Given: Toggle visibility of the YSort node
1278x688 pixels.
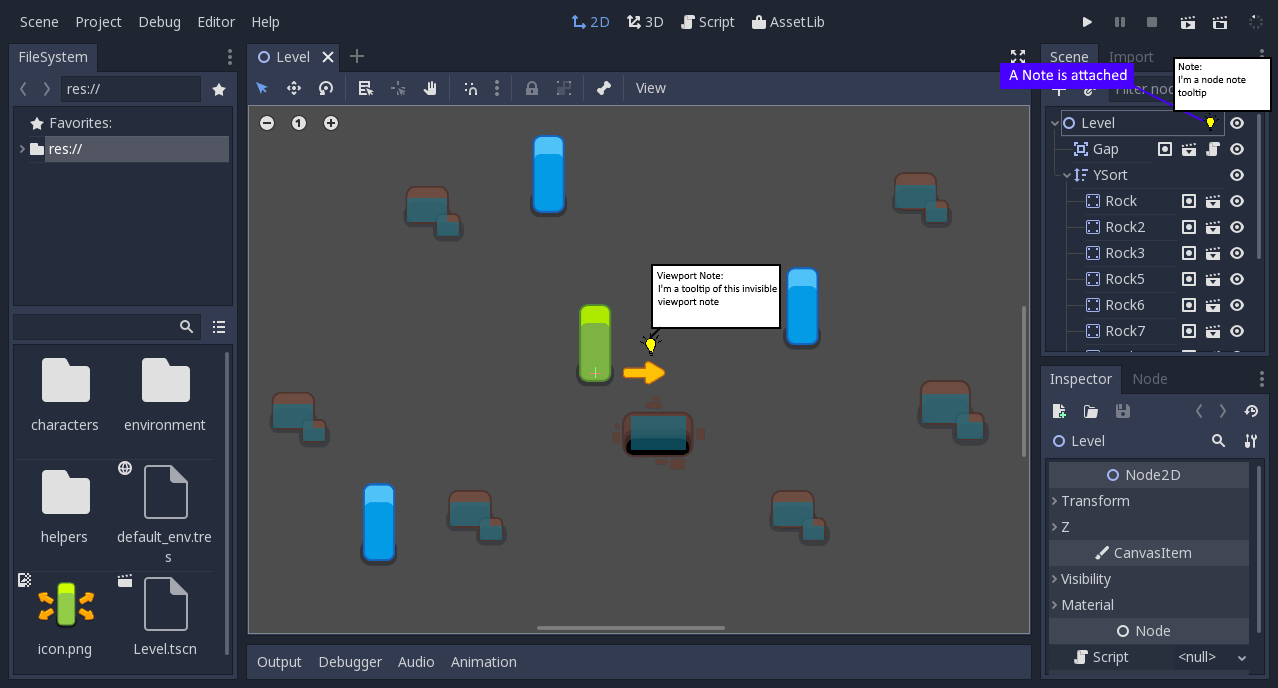Looking at the screenshot, I should (1237, 174).
